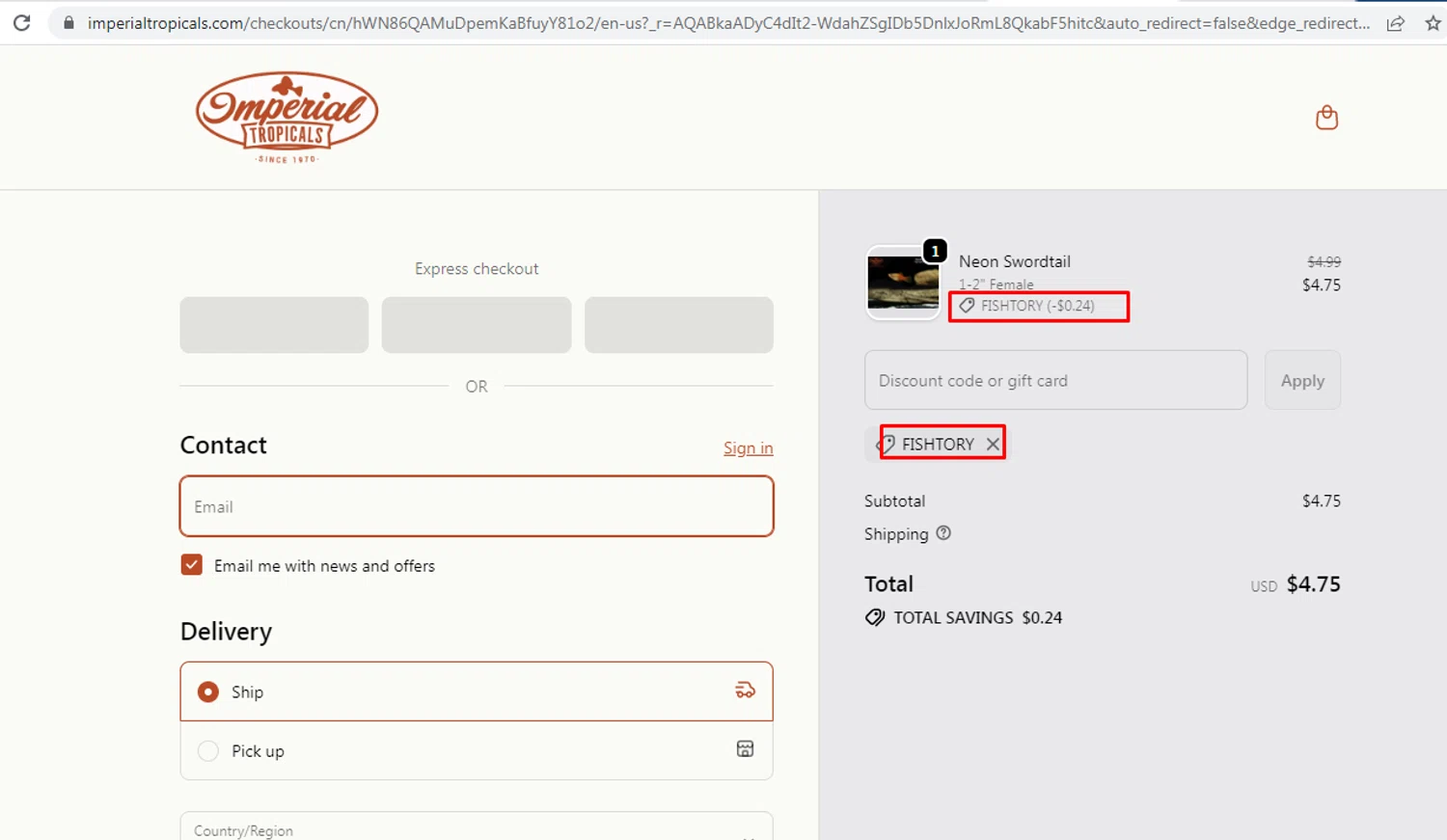Click the Apply discount button
This screenshot has width=1447, height=840.
tap(1302, 380)
